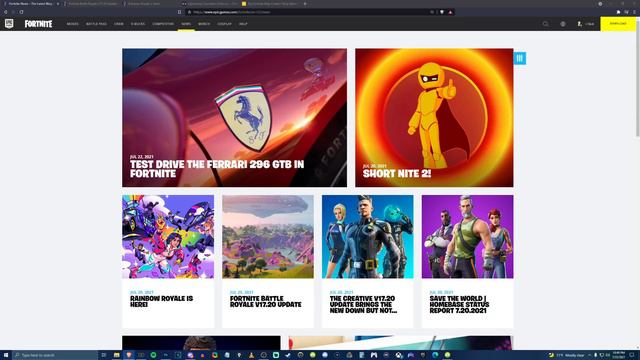Image resolution: width=640 pixels, height=360 pixels.
Task: Select the News menu item
Action: pyautogui.click(x=186, y=24)
